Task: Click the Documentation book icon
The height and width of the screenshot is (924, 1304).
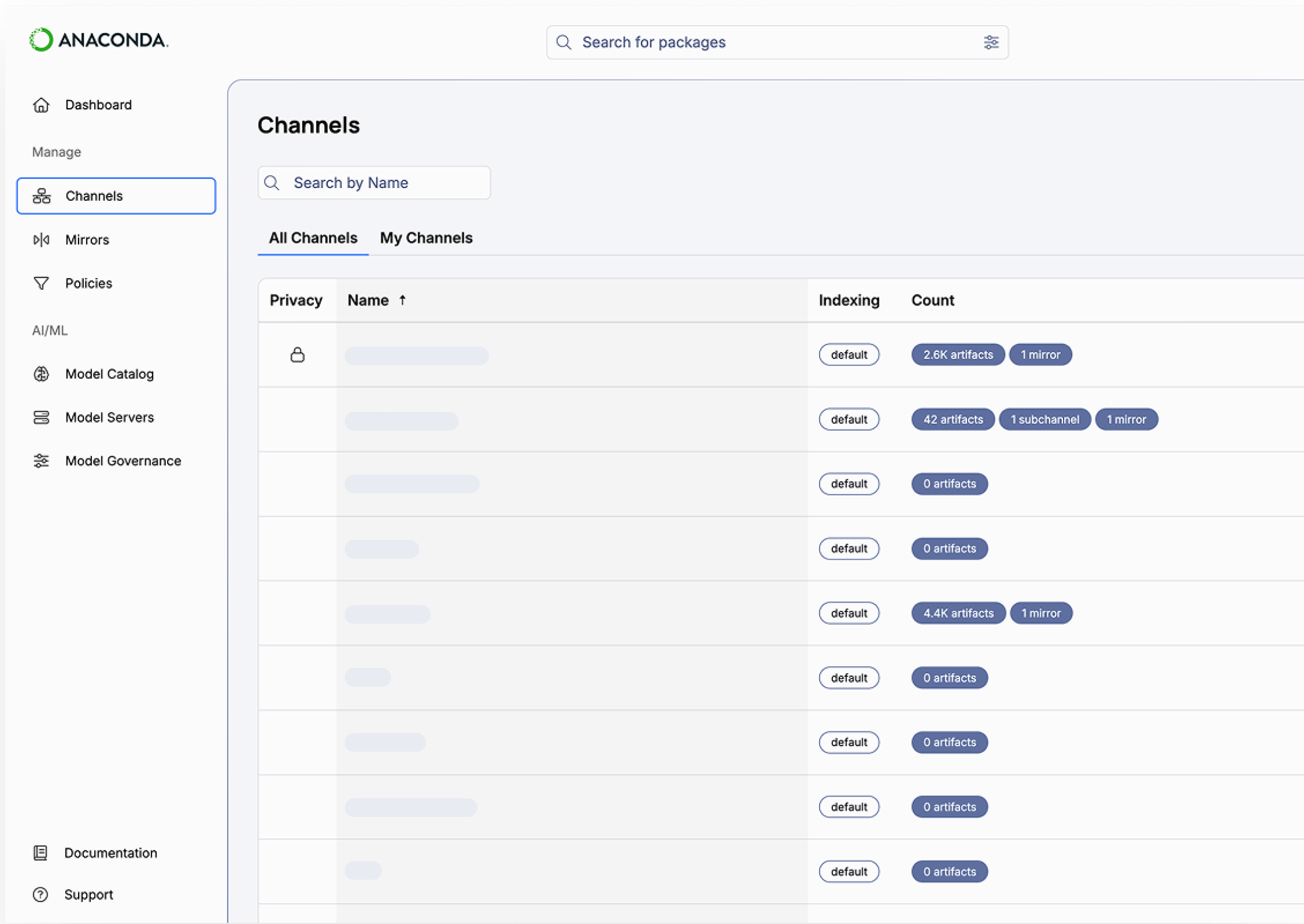Action: (40, 853)
